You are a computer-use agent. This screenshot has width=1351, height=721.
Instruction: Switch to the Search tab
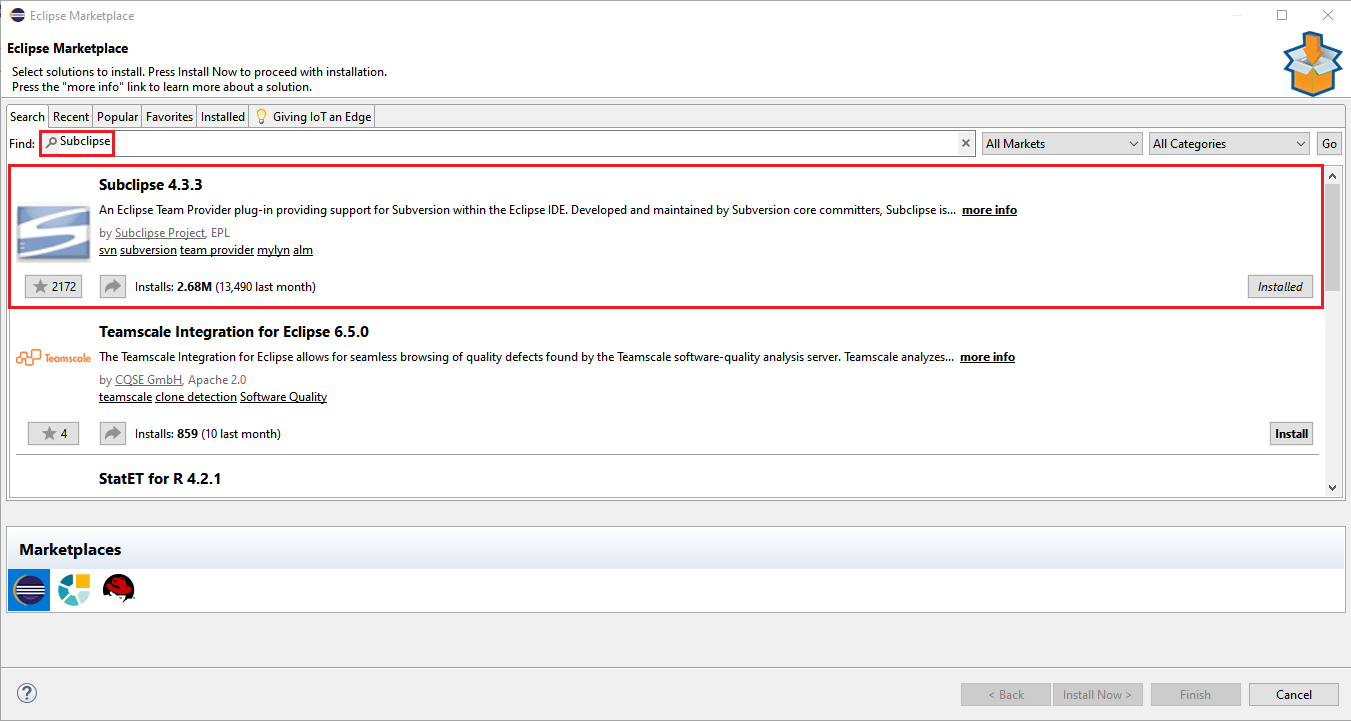28,117
